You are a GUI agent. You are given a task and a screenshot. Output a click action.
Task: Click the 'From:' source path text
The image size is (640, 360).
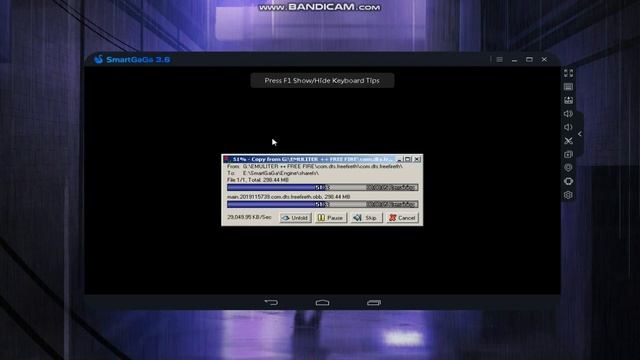(315, 167)
